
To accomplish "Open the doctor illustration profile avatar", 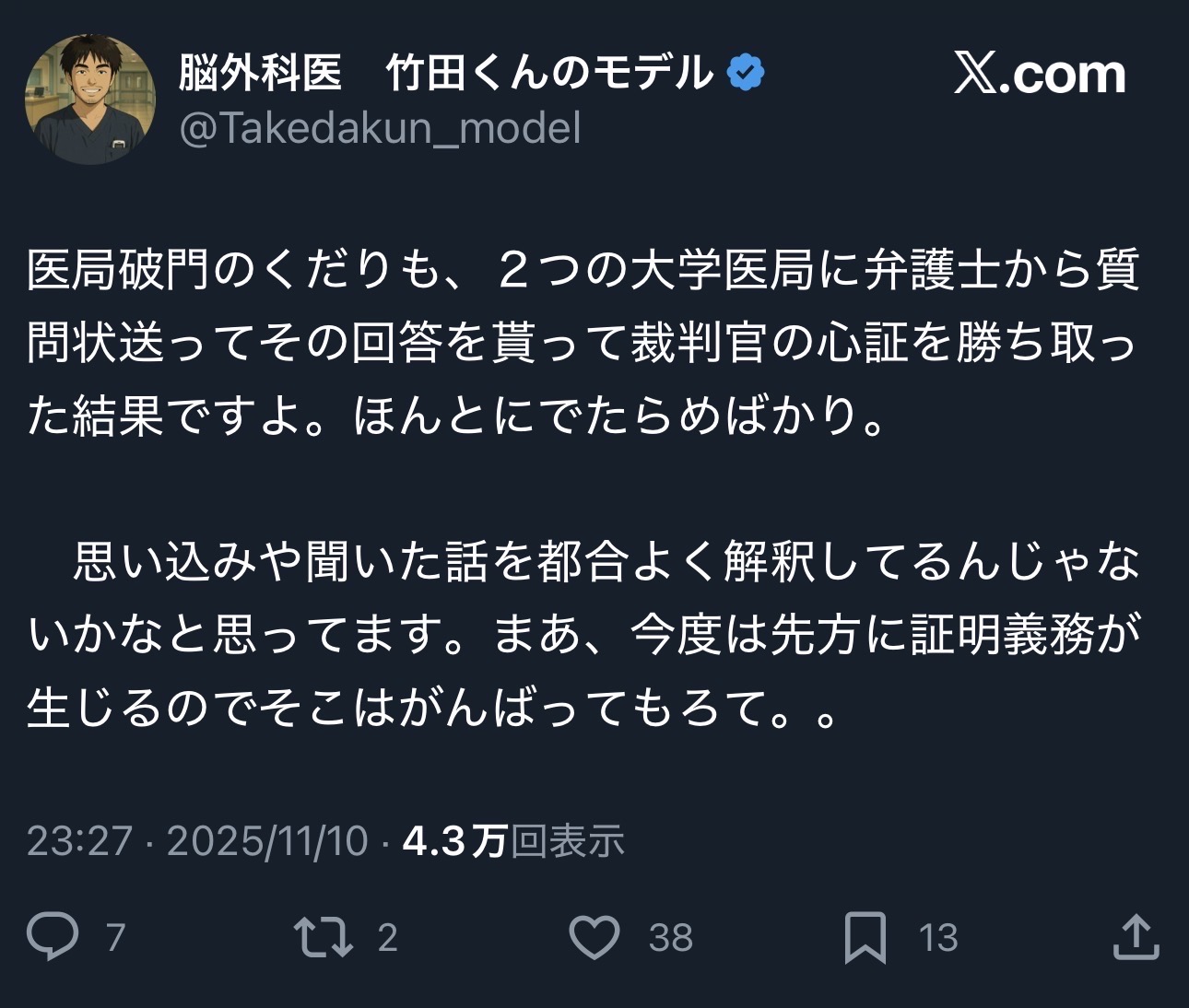I will 90,100.
